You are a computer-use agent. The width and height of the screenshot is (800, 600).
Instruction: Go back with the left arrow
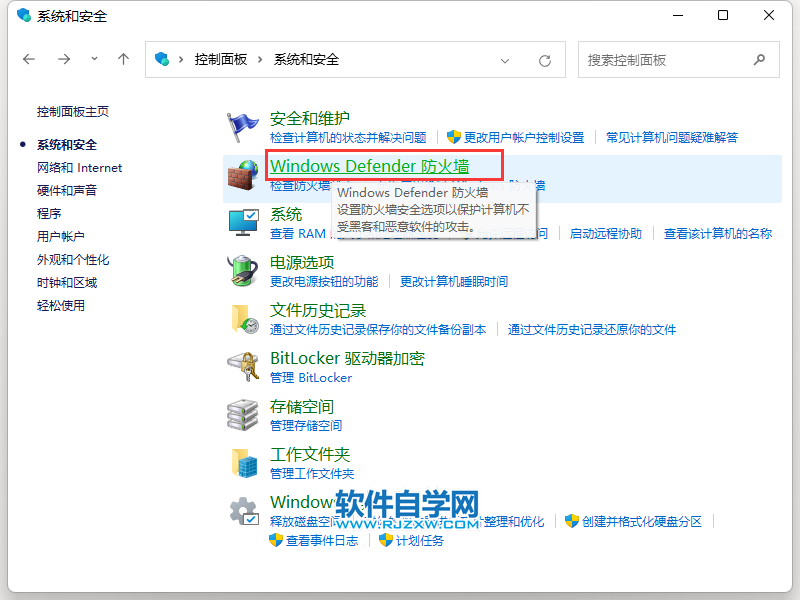point(29,59)
